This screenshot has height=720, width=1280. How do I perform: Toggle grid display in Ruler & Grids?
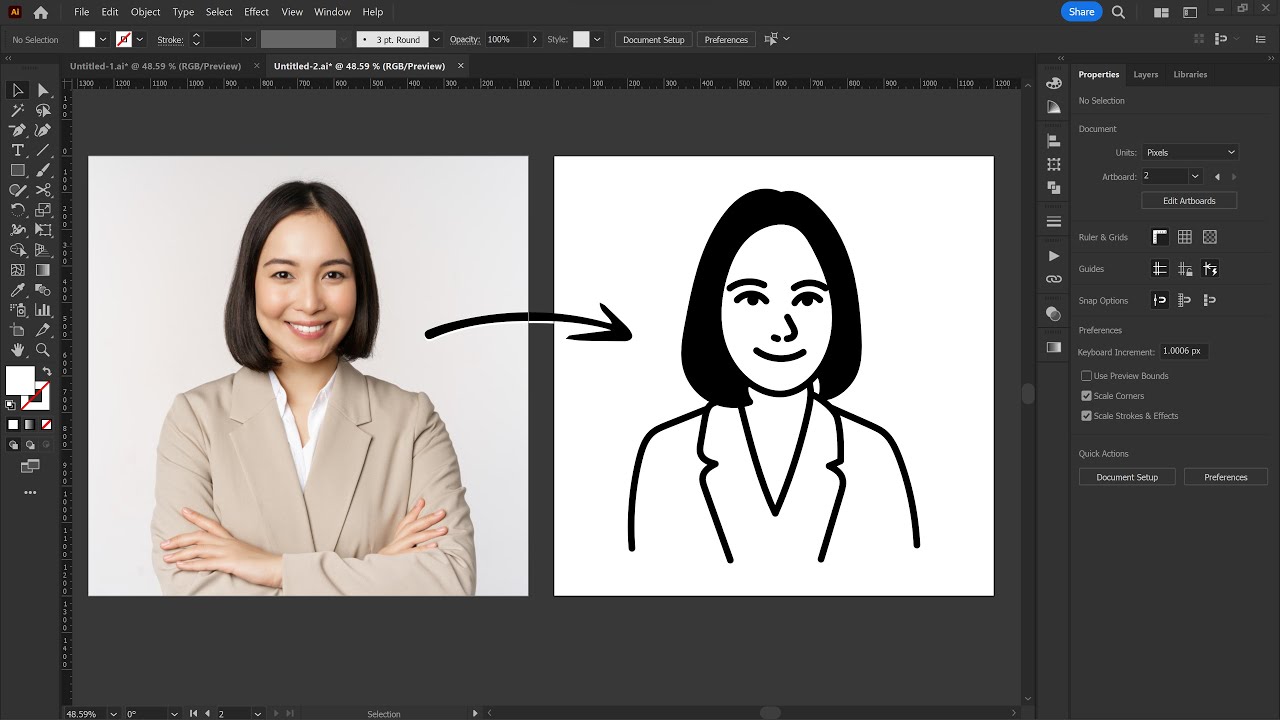[1184, 237]
